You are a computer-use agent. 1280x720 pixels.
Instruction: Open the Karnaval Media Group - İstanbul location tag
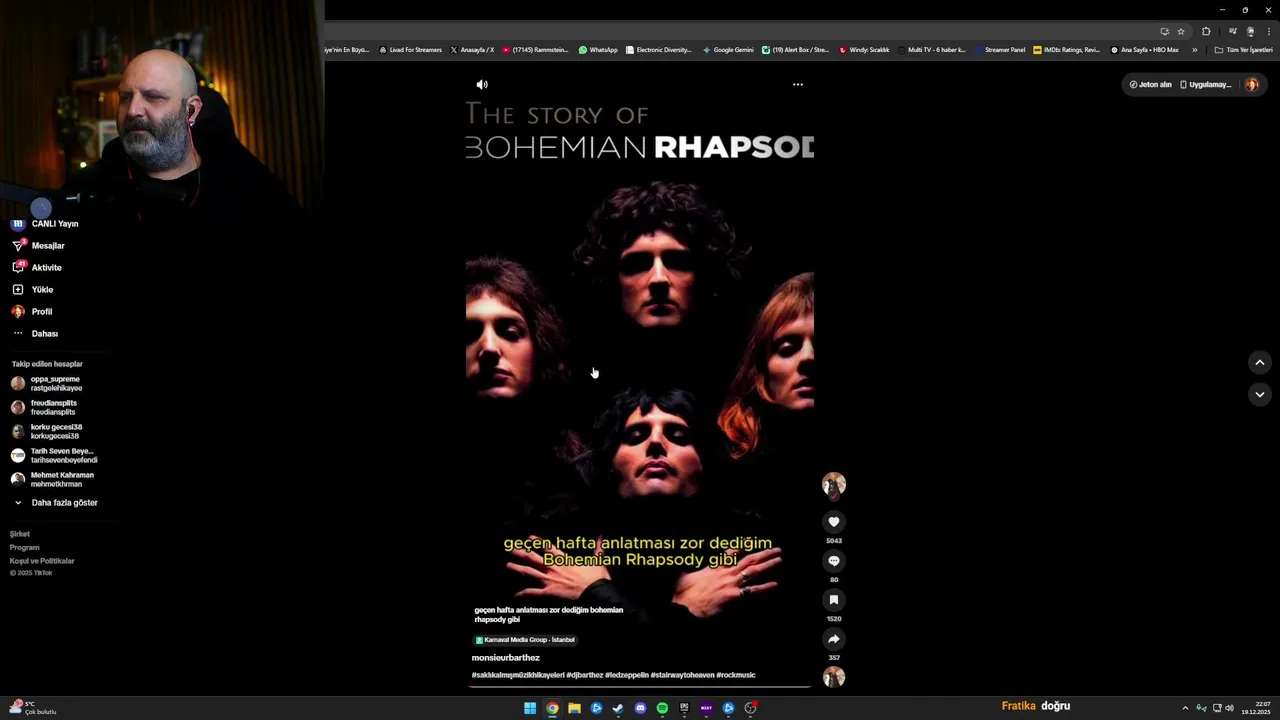[525, 640]
